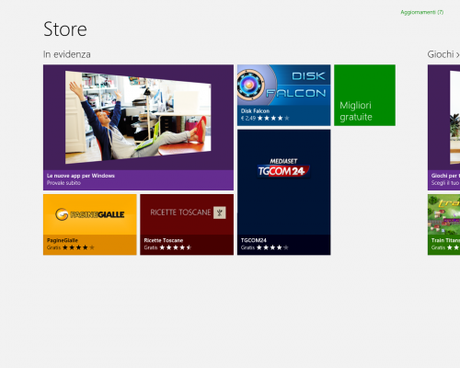Click the Disk Falcon star rating
Image resolution: width=460 pixels, height=368 pixels.
(x=273, y=118)
